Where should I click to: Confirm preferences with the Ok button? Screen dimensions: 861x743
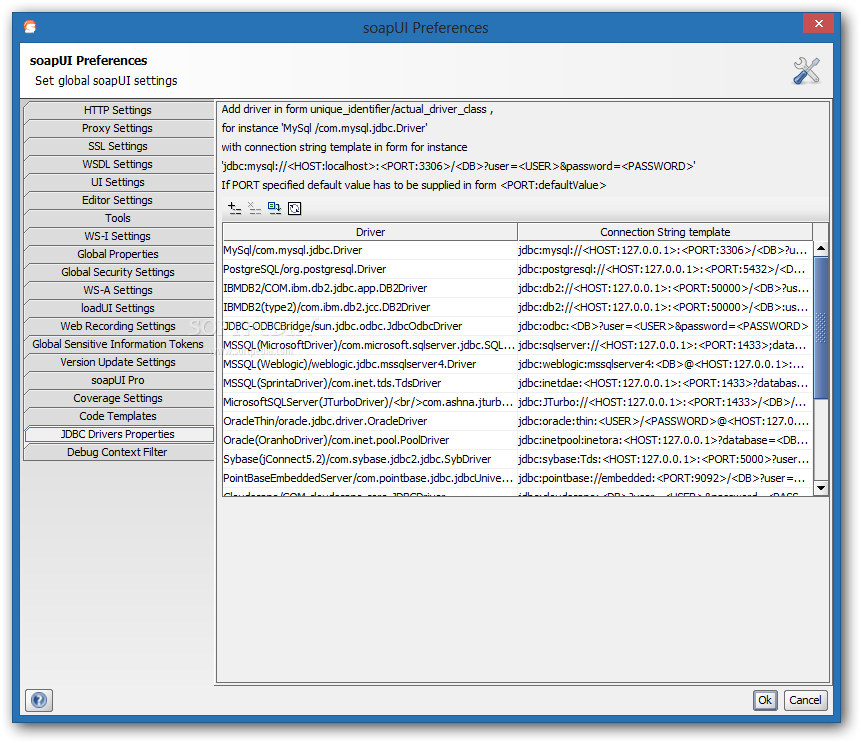click(765, 700)
